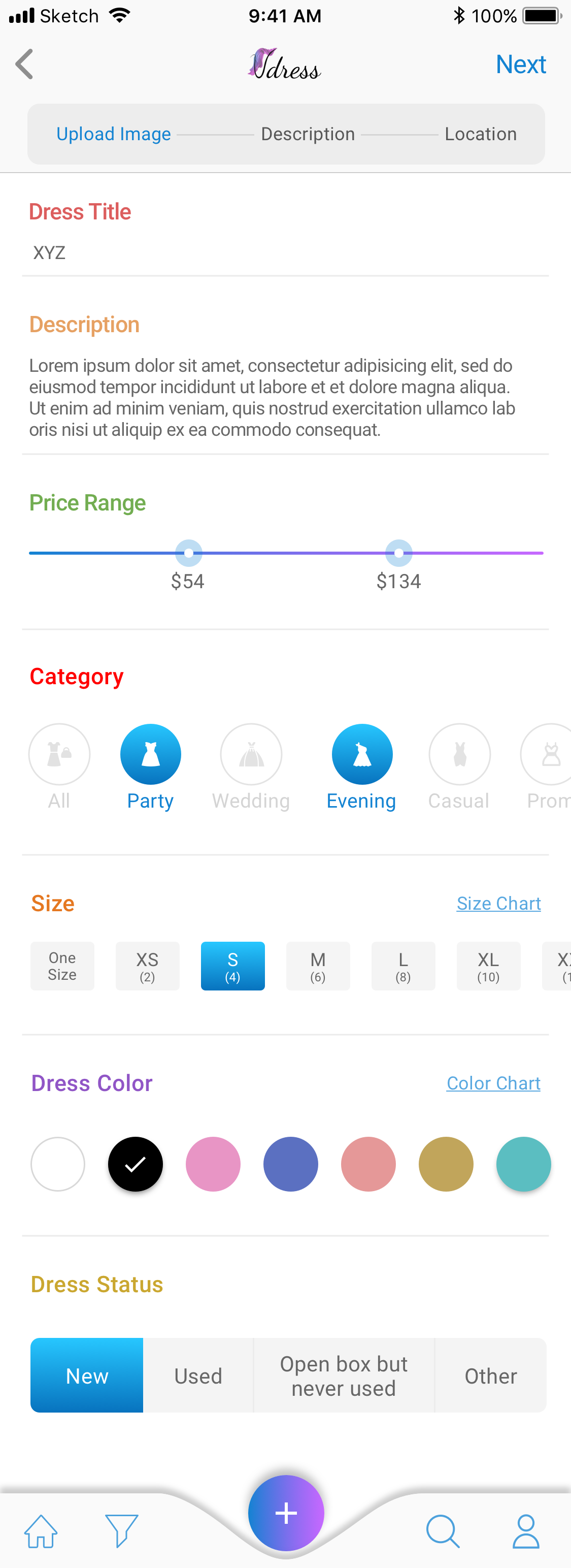Open the filter funnel icon
Viewport: 571px width, 1568px height.
tap(122, 1531)
